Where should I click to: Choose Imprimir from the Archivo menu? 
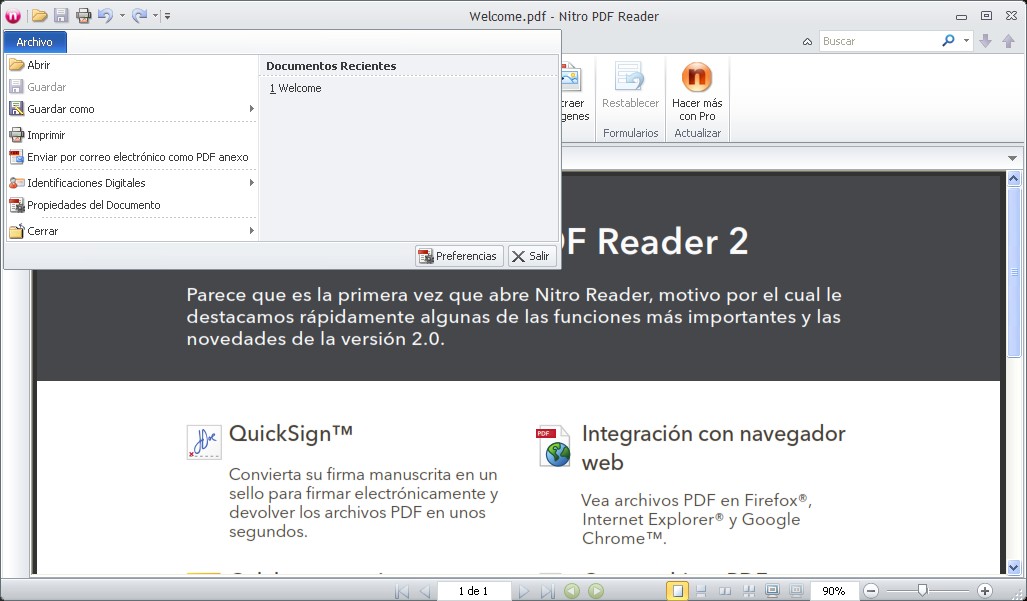132,135
